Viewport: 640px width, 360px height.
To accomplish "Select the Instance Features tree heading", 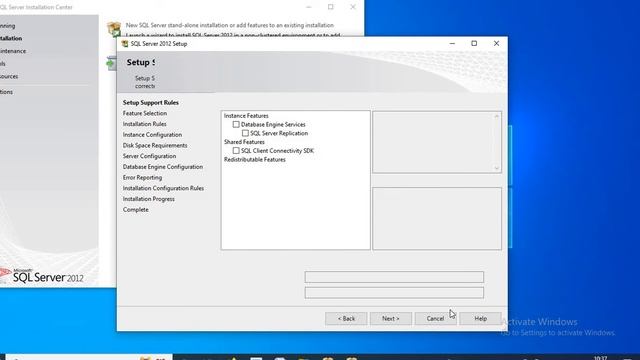I will point(246,116).
